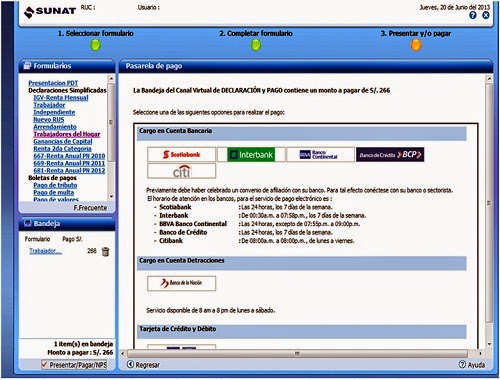Click the 1. Seleccionar formulario step label
Viewport: 500px width, 380px height.
[x=96, y=34]
